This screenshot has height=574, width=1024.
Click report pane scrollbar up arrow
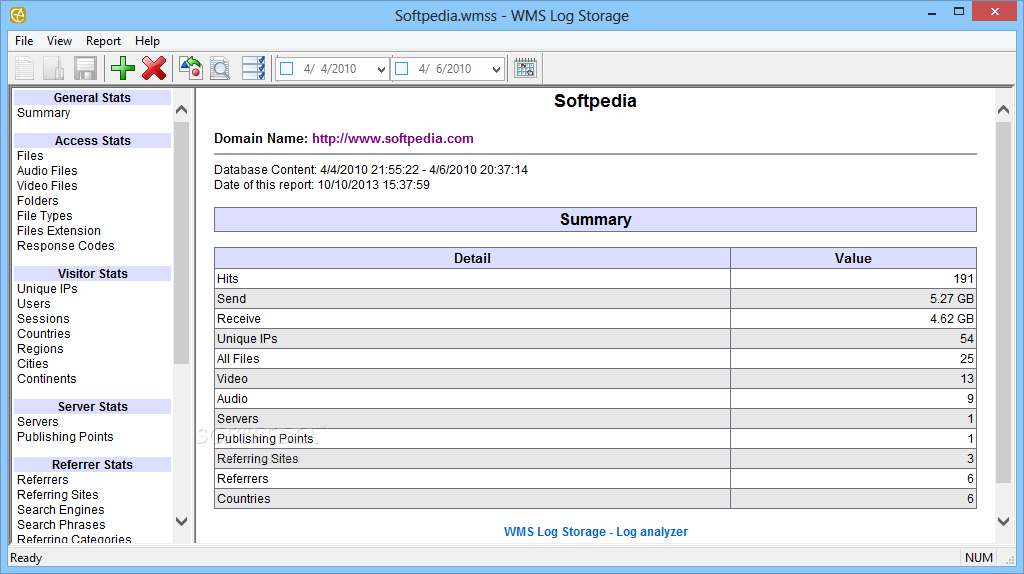1004,110
